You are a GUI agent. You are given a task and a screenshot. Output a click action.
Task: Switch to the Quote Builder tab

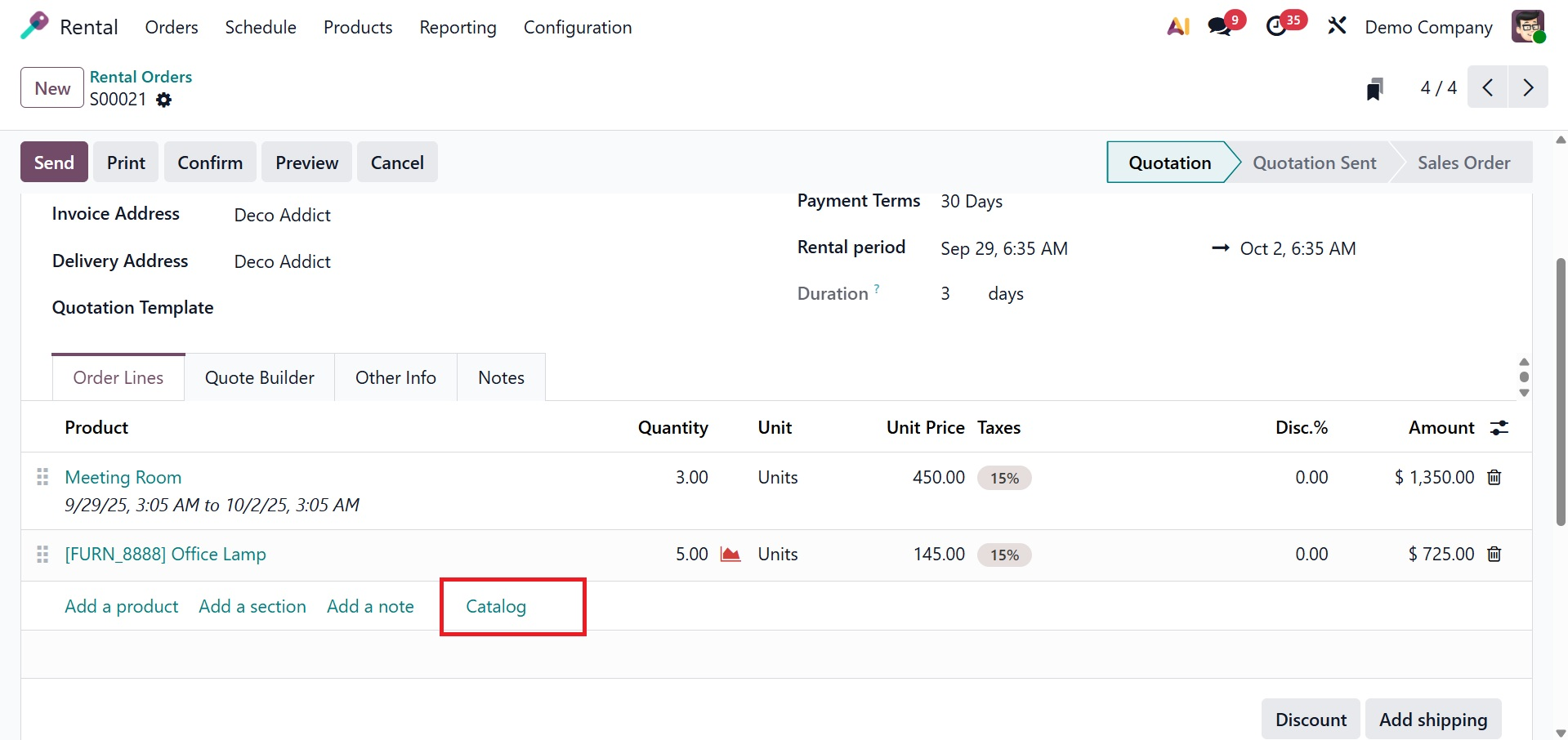(x=259, y=377)
